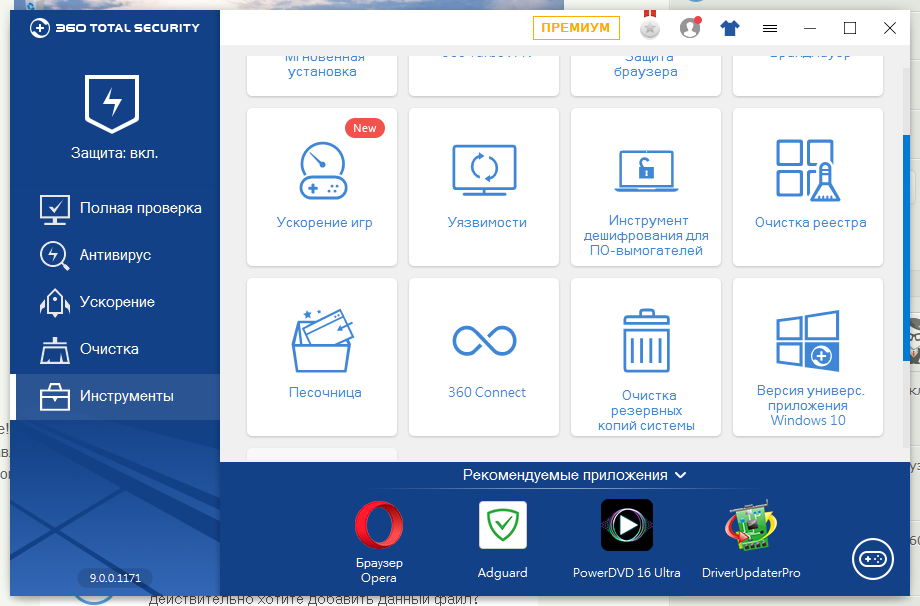Image resolution: width=920 pixels, height=606 pixels.
Task: Click the New badge on Ускорение игр
Action: pyautogui.click(x=364, y=128)
